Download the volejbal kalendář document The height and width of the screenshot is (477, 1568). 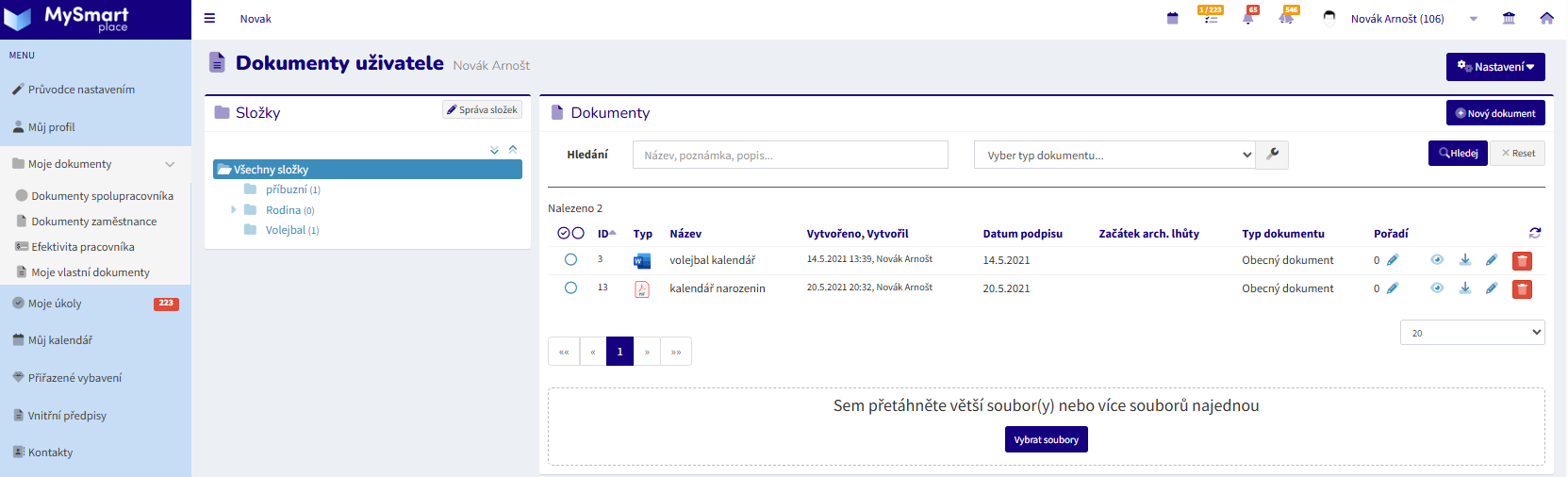[x=1465, y=260]
